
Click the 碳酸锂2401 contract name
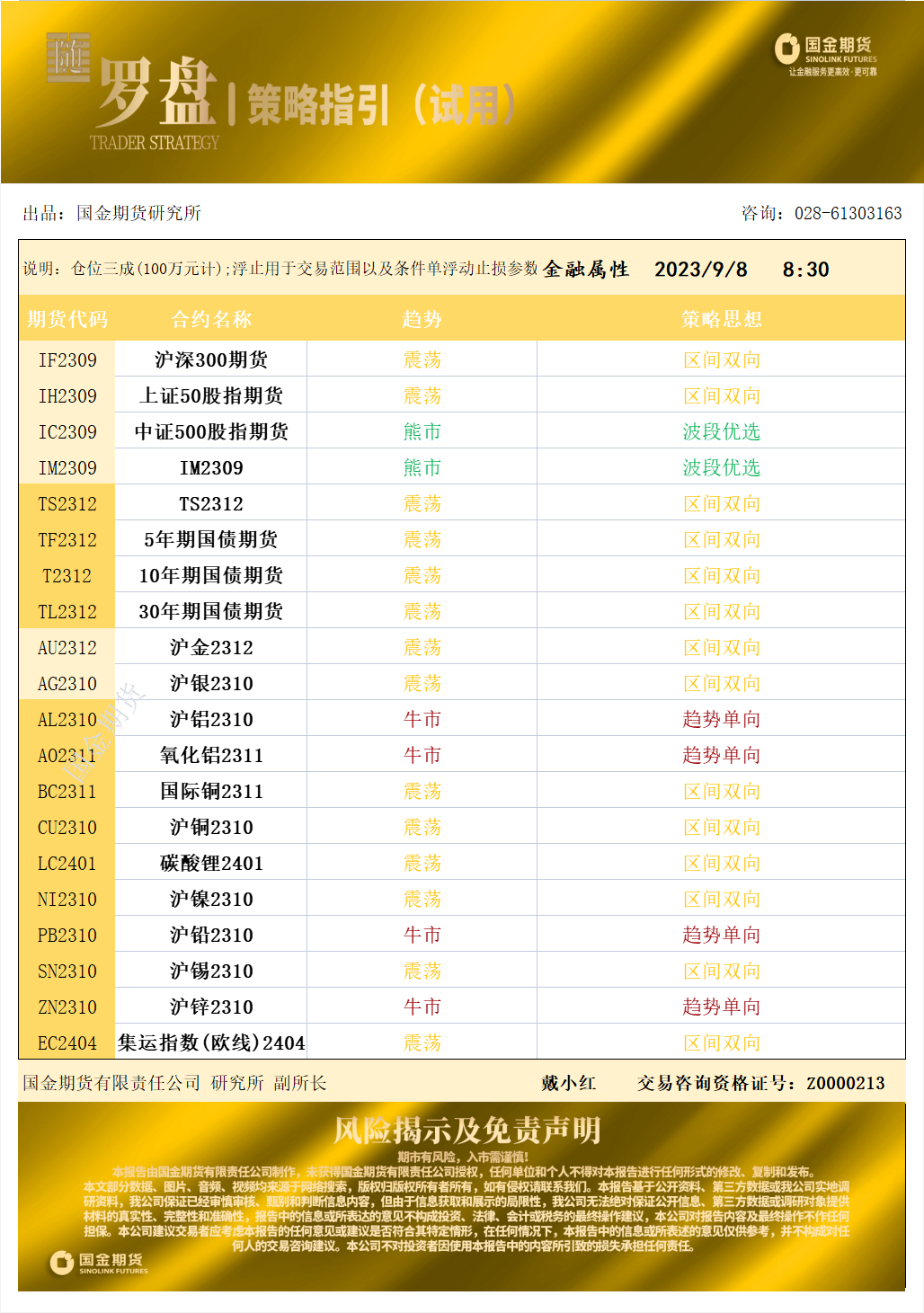pos(211,863)
